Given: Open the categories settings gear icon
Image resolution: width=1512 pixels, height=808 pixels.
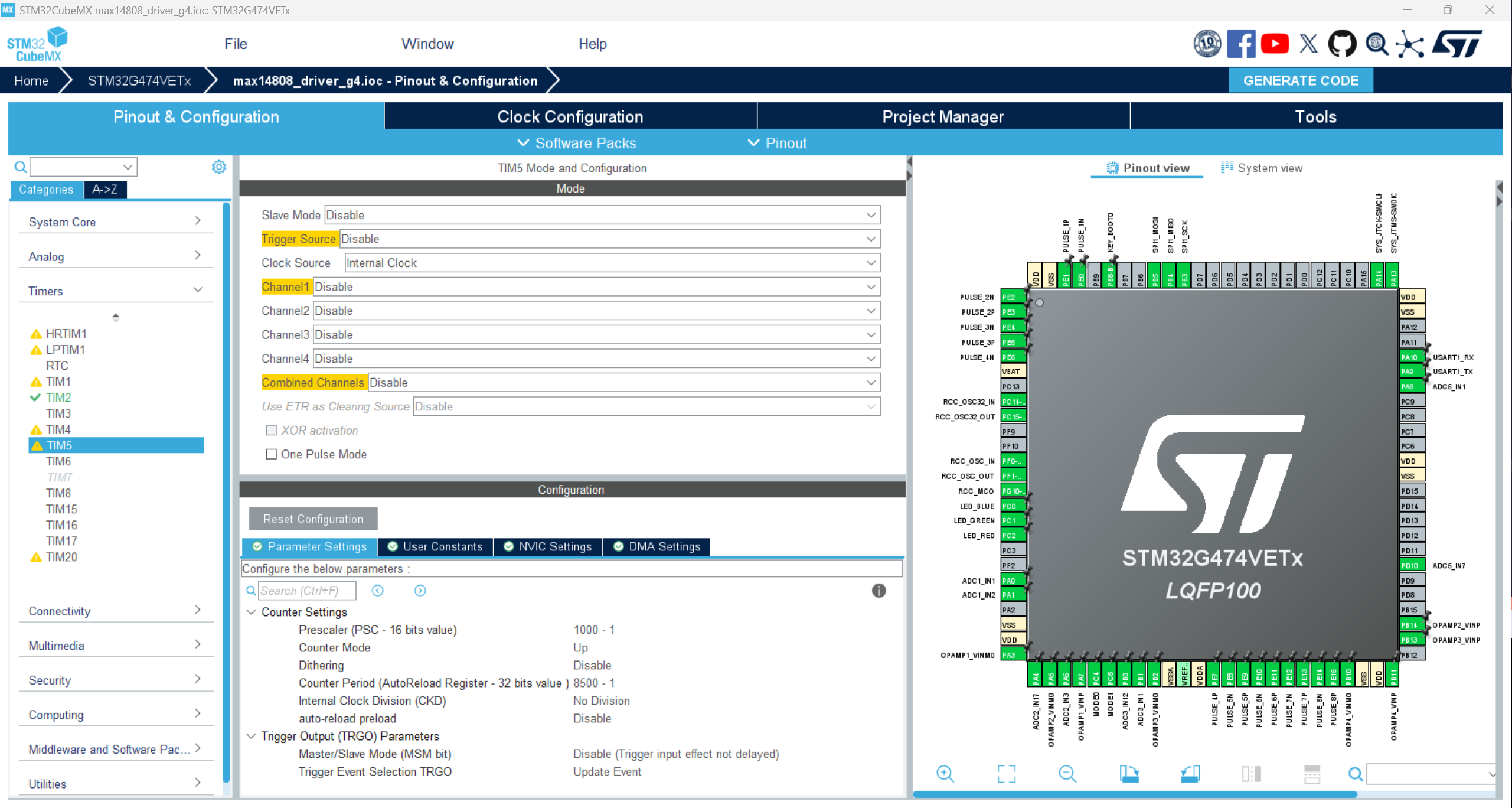Looking at the screenshot, I should (218, 167).
